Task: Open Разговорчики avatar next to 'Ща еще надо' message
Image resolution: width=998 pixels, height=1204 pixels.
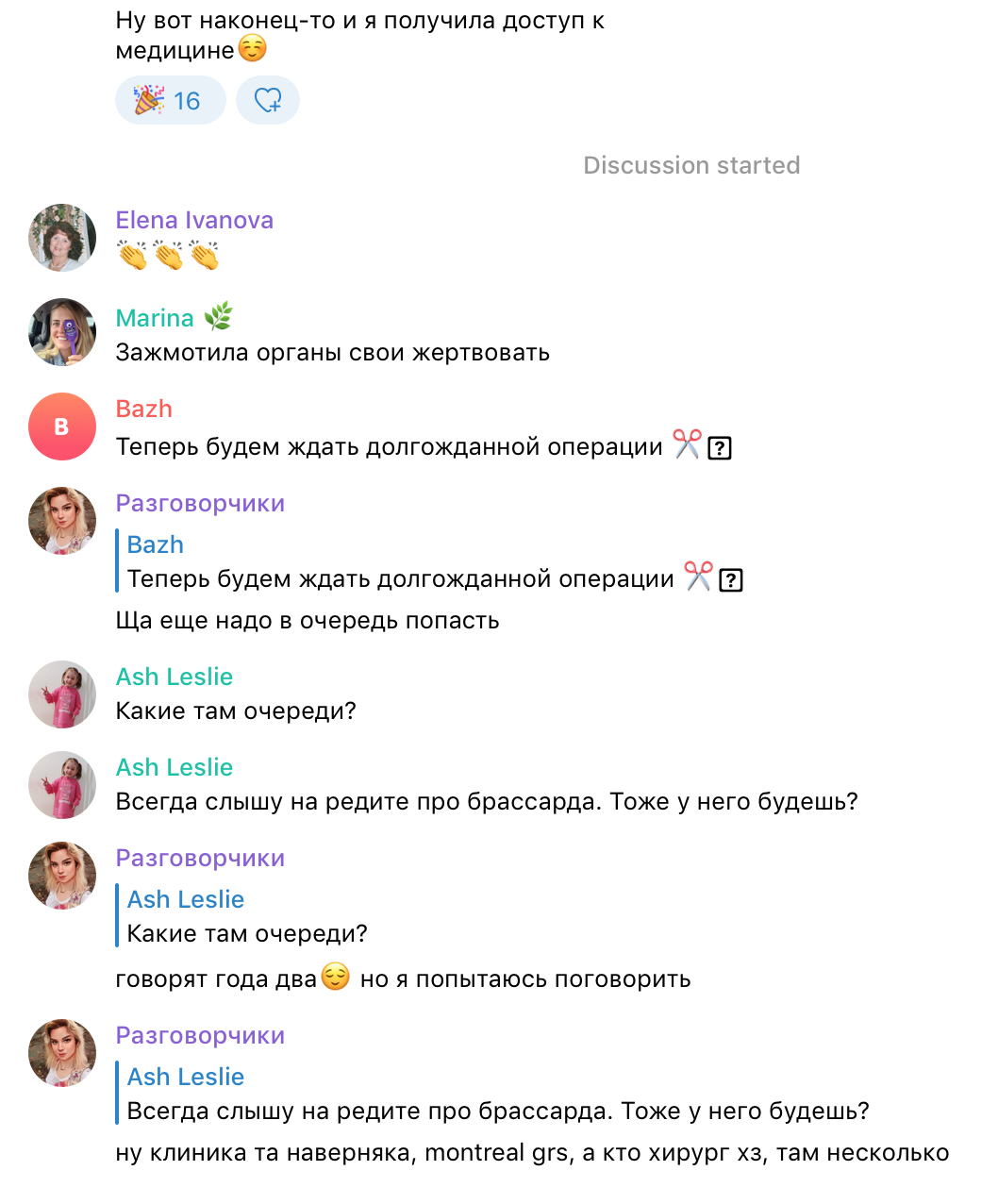Action: point(62,521)
